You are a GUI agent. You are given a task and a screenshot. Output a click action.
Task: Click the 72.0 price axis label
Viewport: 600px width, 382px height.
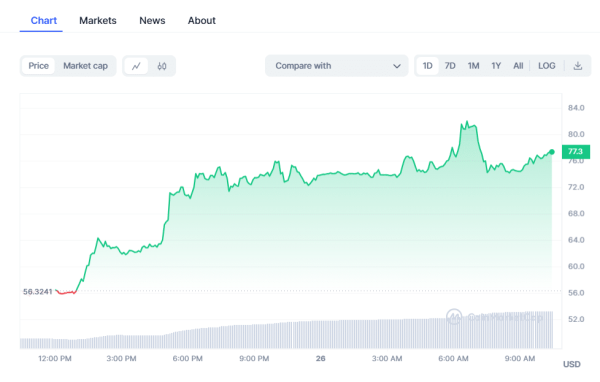[576, 187]
